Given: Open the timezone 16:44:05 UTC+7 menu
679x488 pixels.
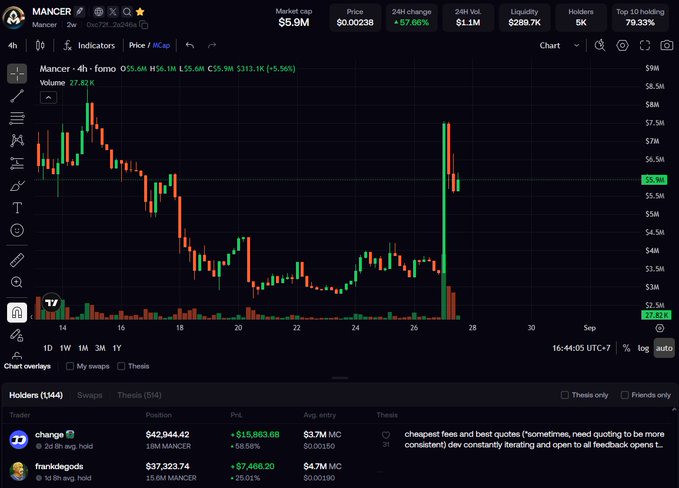Looking at the screenshot, I should (581, 348).
